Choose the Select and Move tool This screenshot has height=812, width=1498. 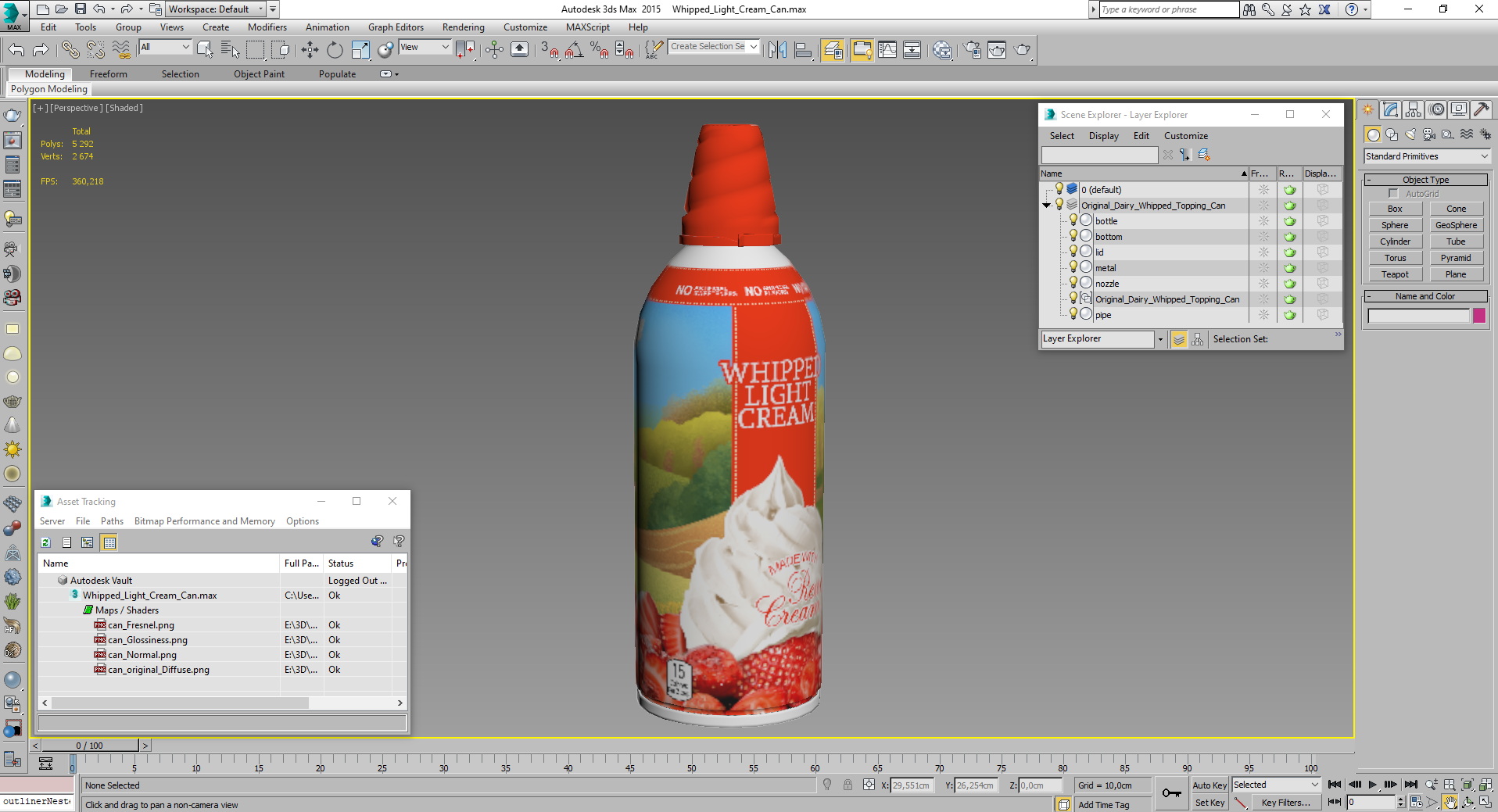[x=310, y=50]
